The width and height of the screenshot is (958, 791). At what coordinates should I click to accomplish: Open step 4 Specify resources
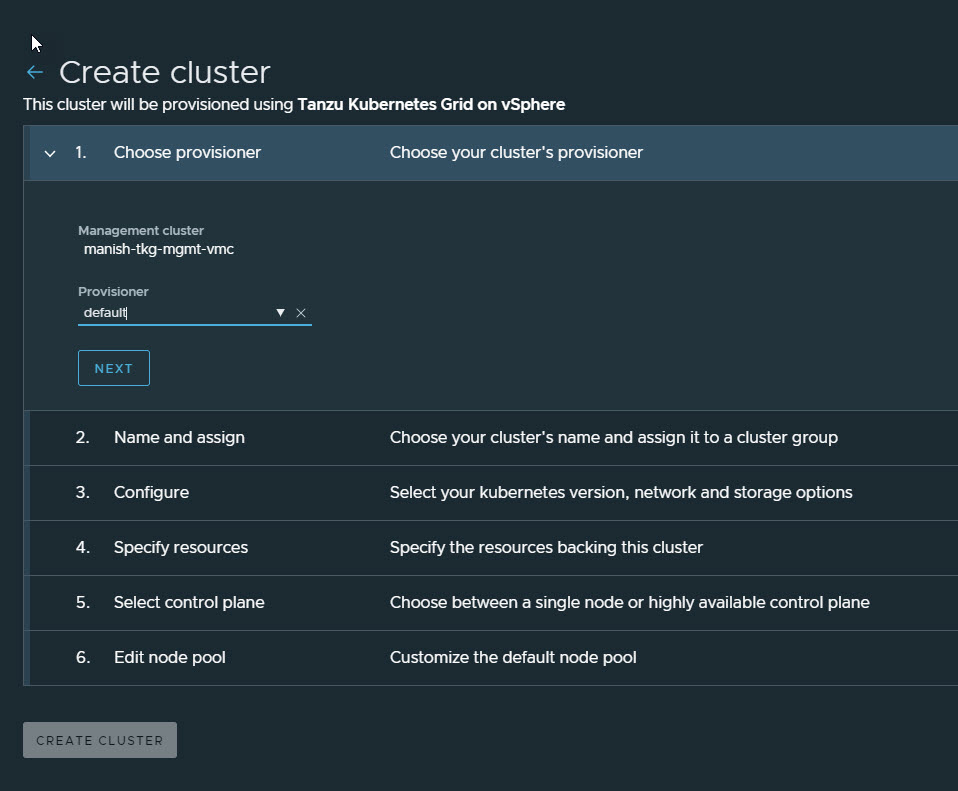(181, 547)
